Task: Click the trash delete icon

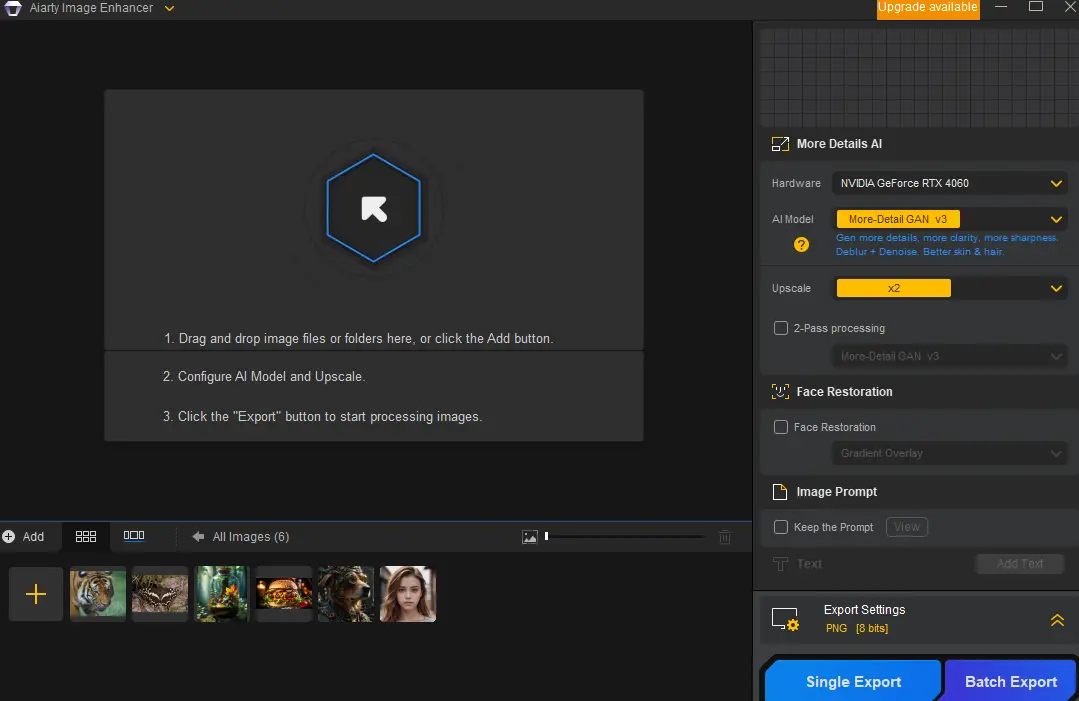Action: [x=725, y=537]
